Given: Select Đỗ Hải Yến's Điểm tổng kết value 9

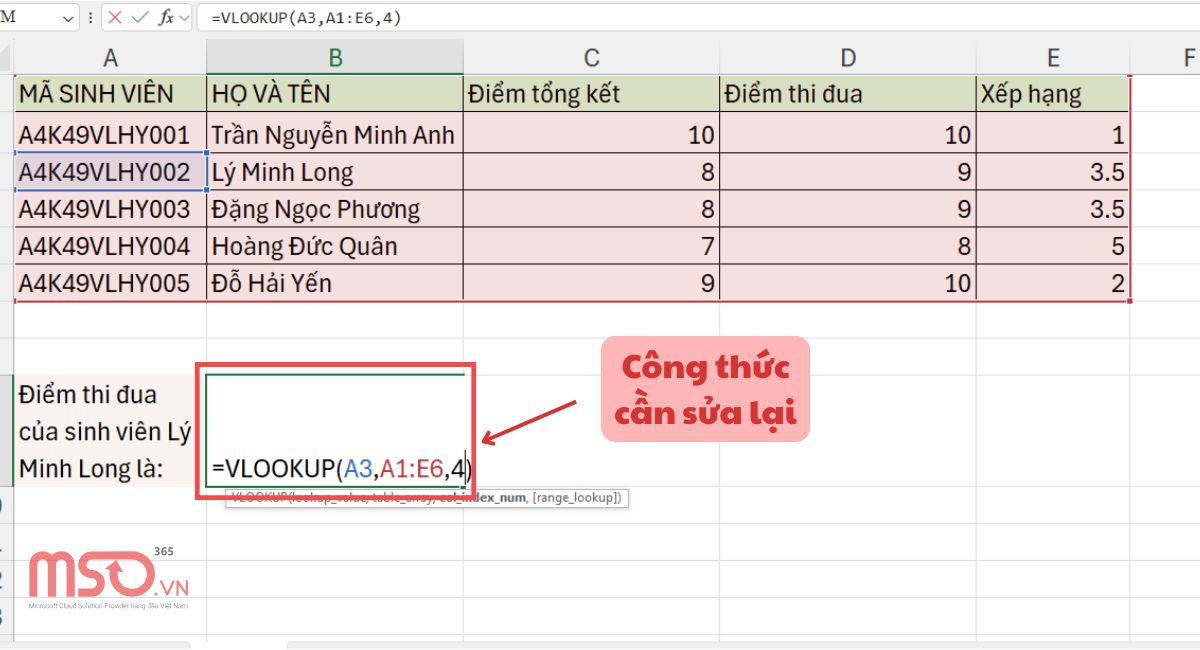Looking at the screenshot, I should (592, 283).
